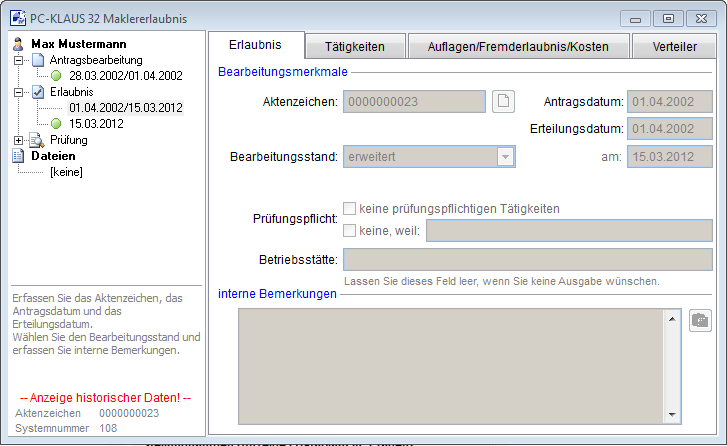The width and height of the screenshot is (727, 446).
Task: Tick the 'keine, weil:' checkbox
Action: click(350, 231)
